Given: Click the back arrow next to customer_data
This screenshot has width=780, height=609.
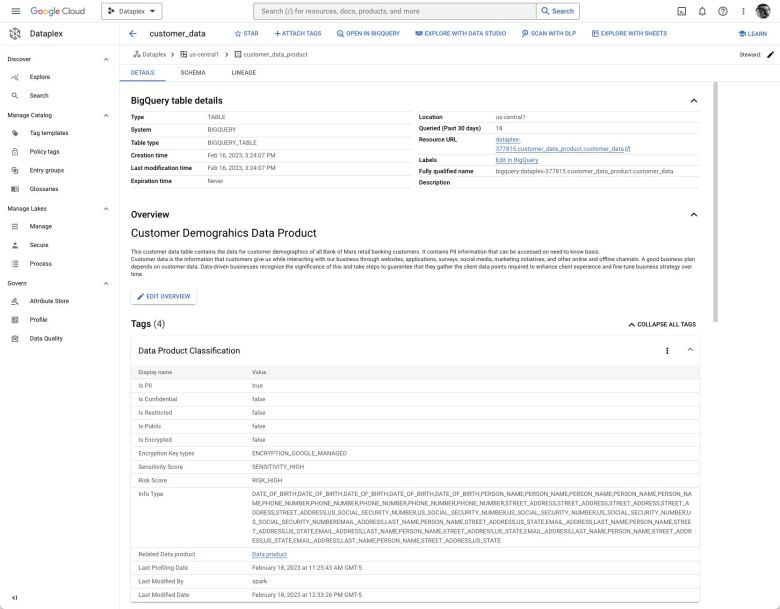Looking at the screenshot, I should tap(133, 33).
